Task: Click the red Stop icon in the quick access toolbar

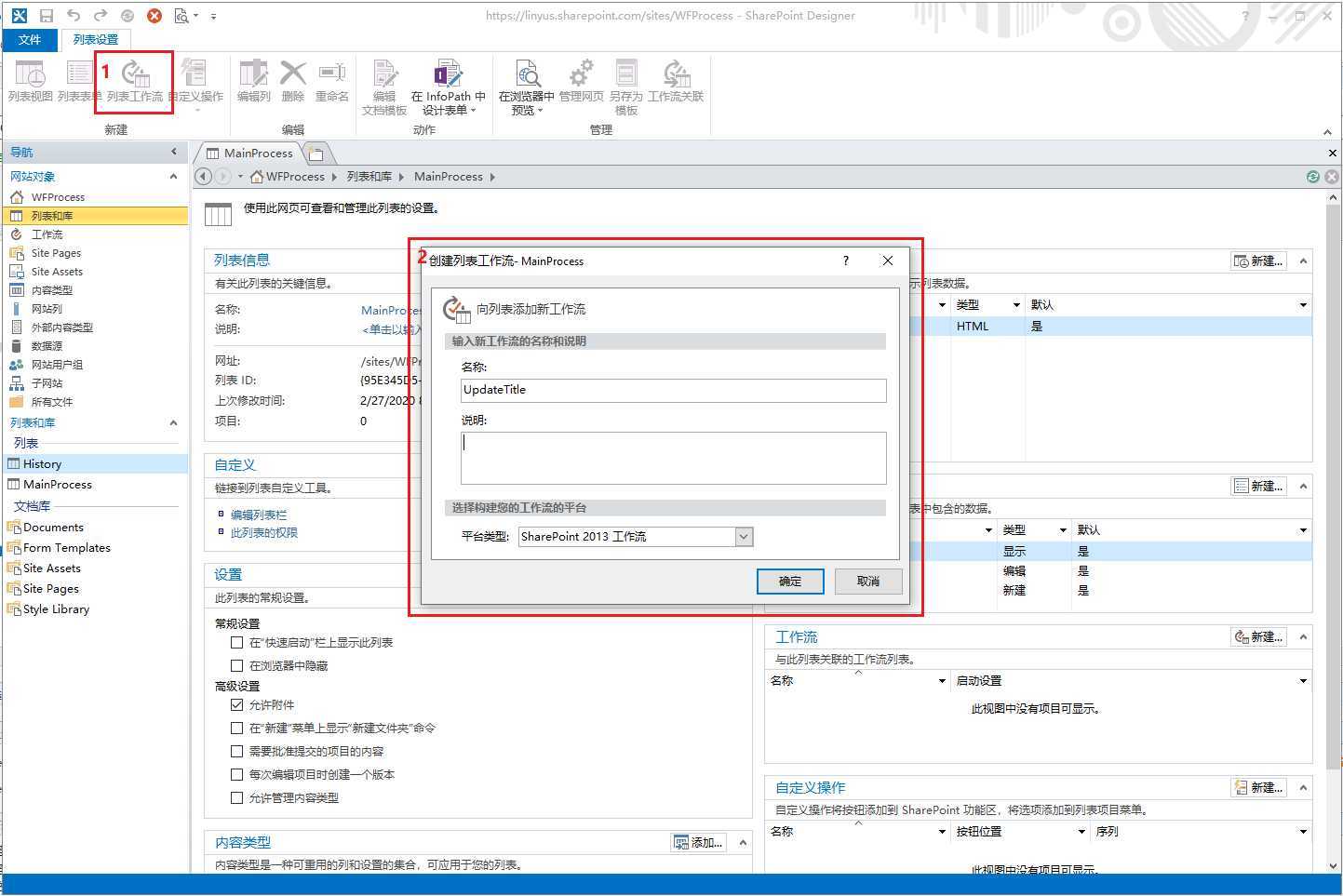Action: (x=154, y=16)
